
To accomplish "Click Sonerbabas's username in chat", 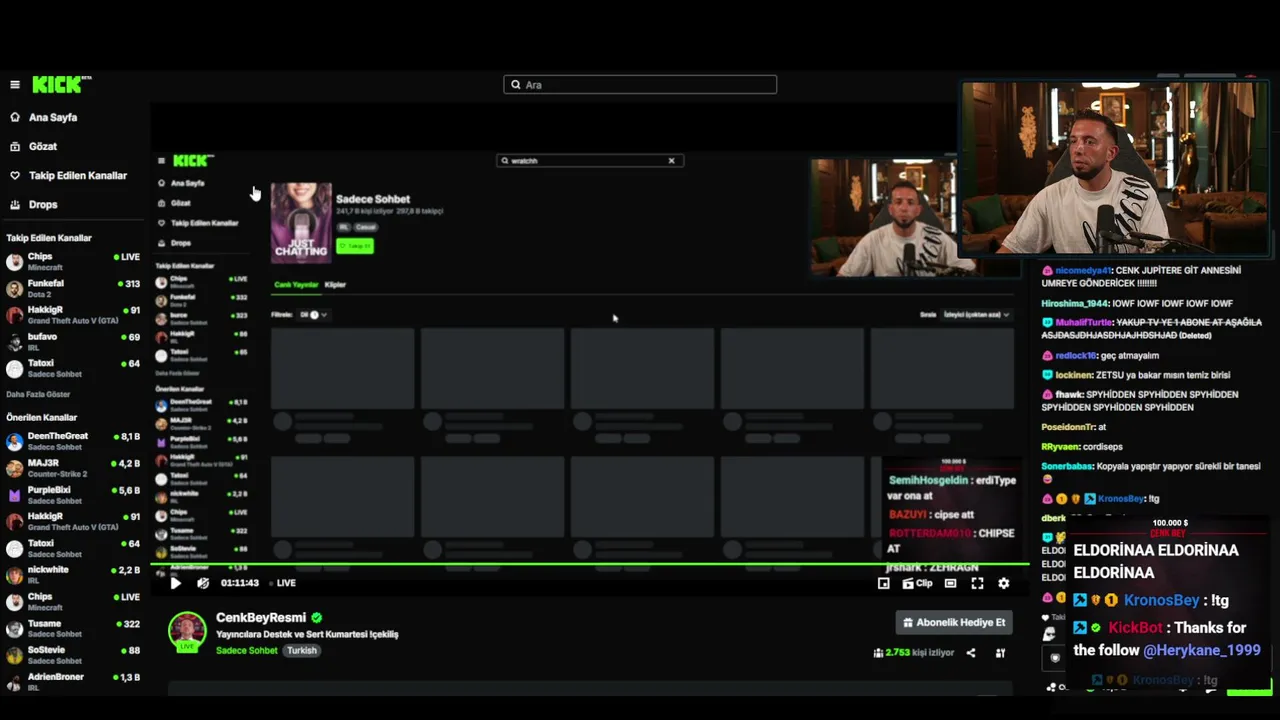I will pos(1067,466).
